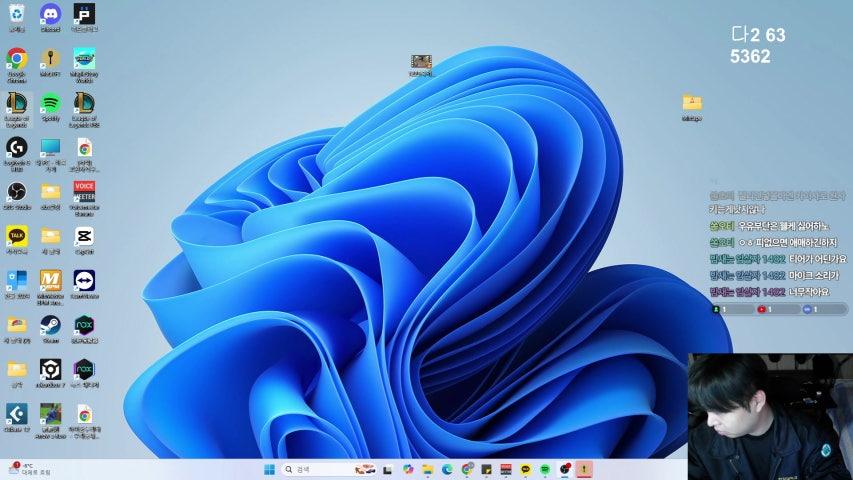Open File Explorer from the taskbar

427,469
